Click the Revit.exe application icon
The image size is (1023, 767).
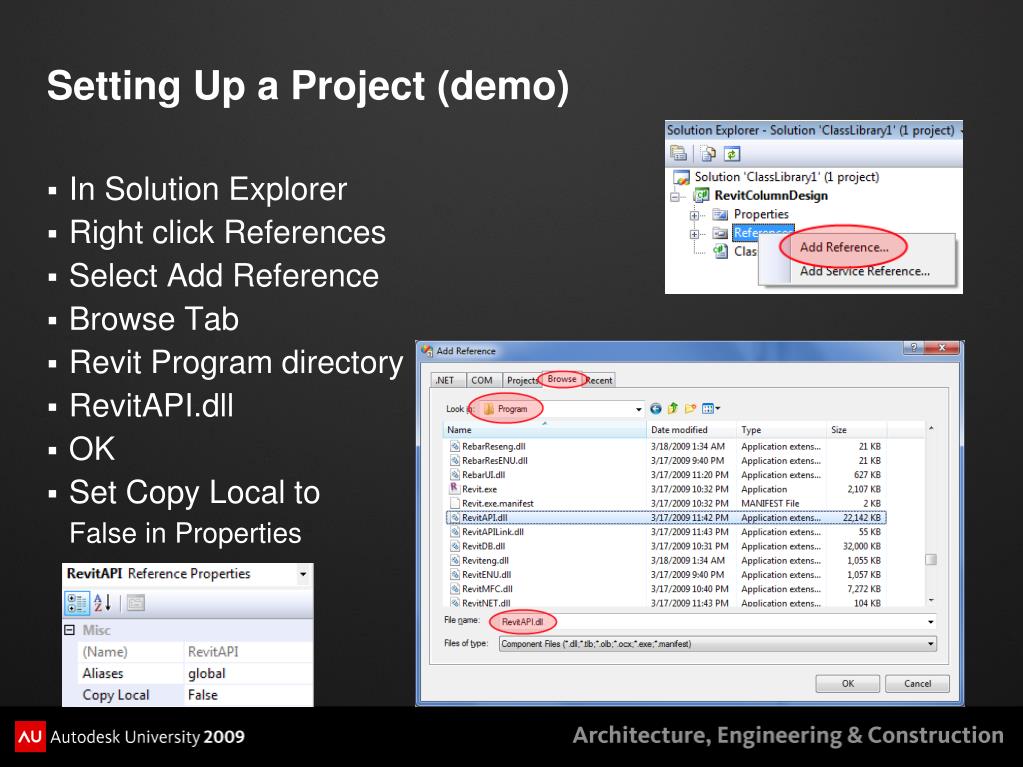tap(455, 489)
